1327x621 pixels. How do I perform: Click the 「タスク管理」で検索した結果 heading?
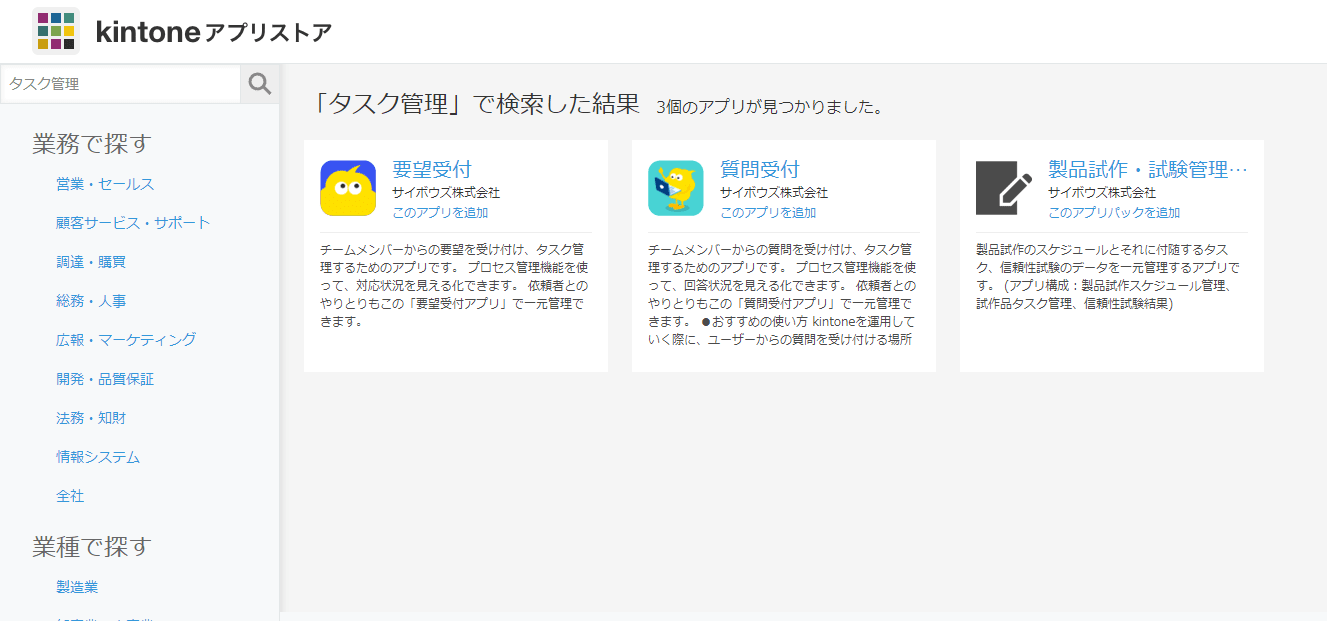click(x=474, y=104)
